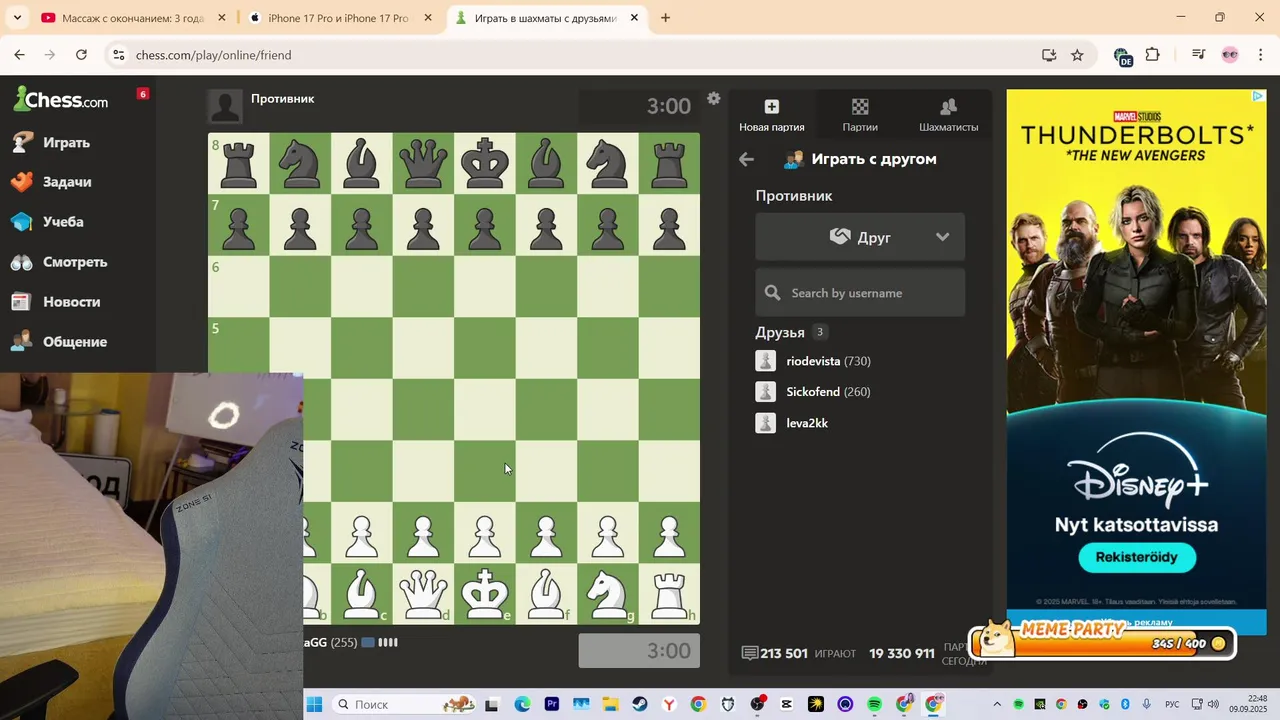Select the white rook on h1
This screenshot has width=1280, height=720.
(x=669, y=593)
